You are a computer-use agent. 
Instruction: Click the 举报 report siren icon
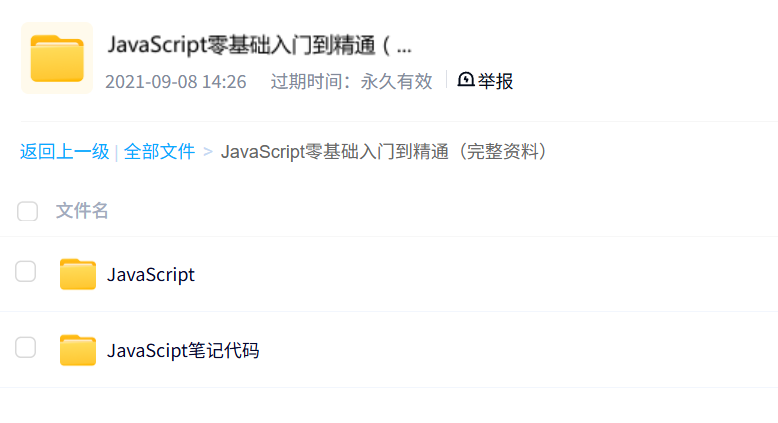tap(466, 80)
